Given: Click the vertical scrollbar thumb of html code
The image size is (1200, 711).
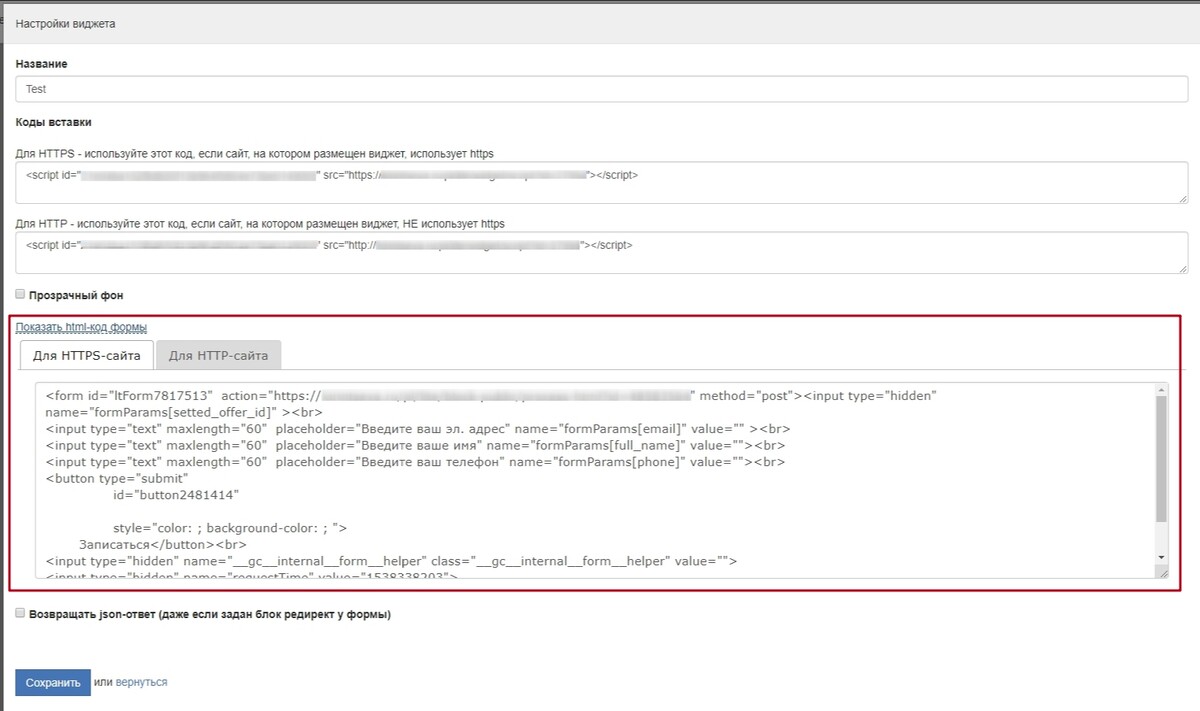Looking at the screenshot, I should click(x=1161, y=458).
